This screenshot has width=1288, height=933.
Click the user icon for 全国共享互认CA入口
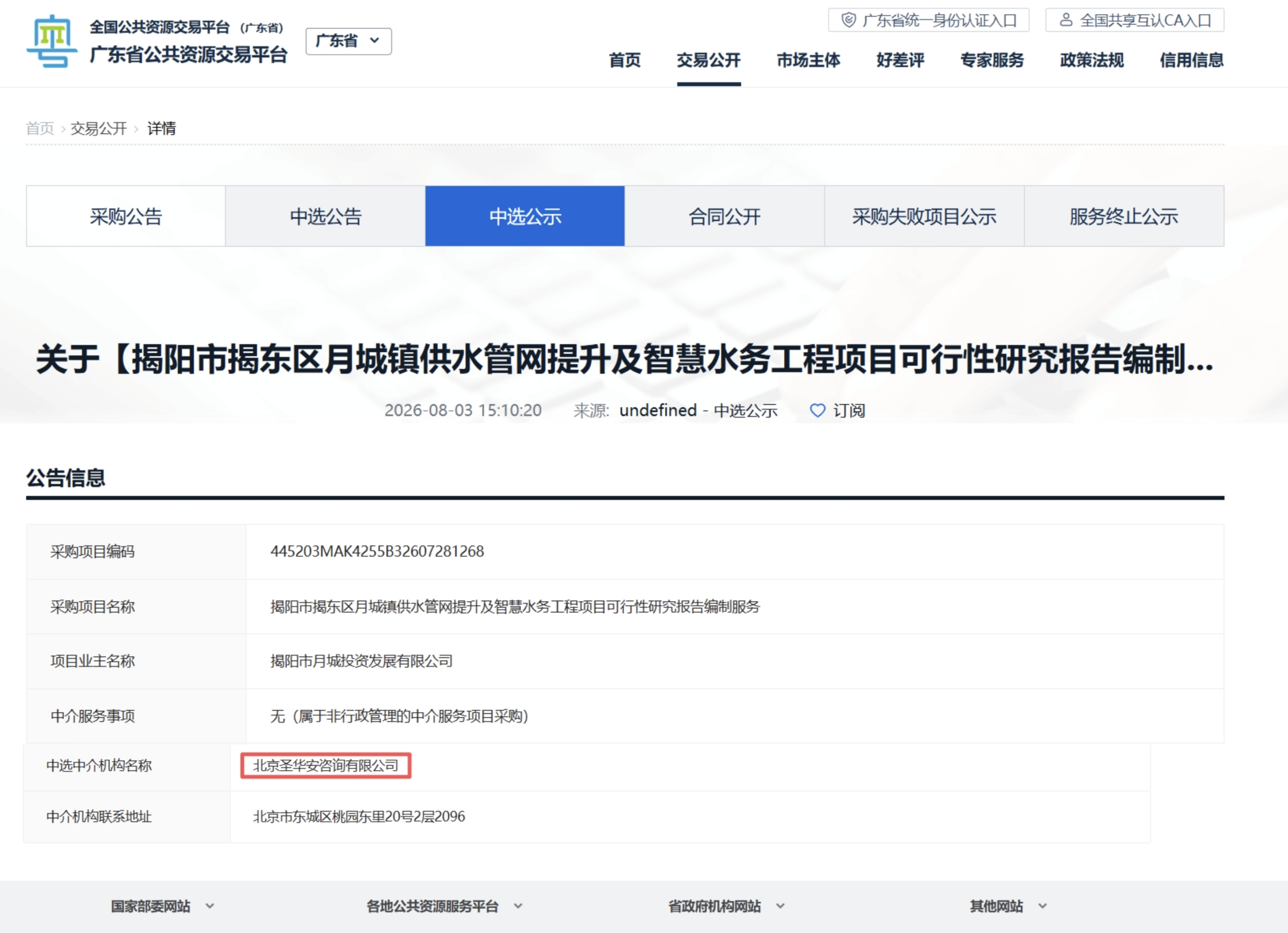click(1066, 20)
